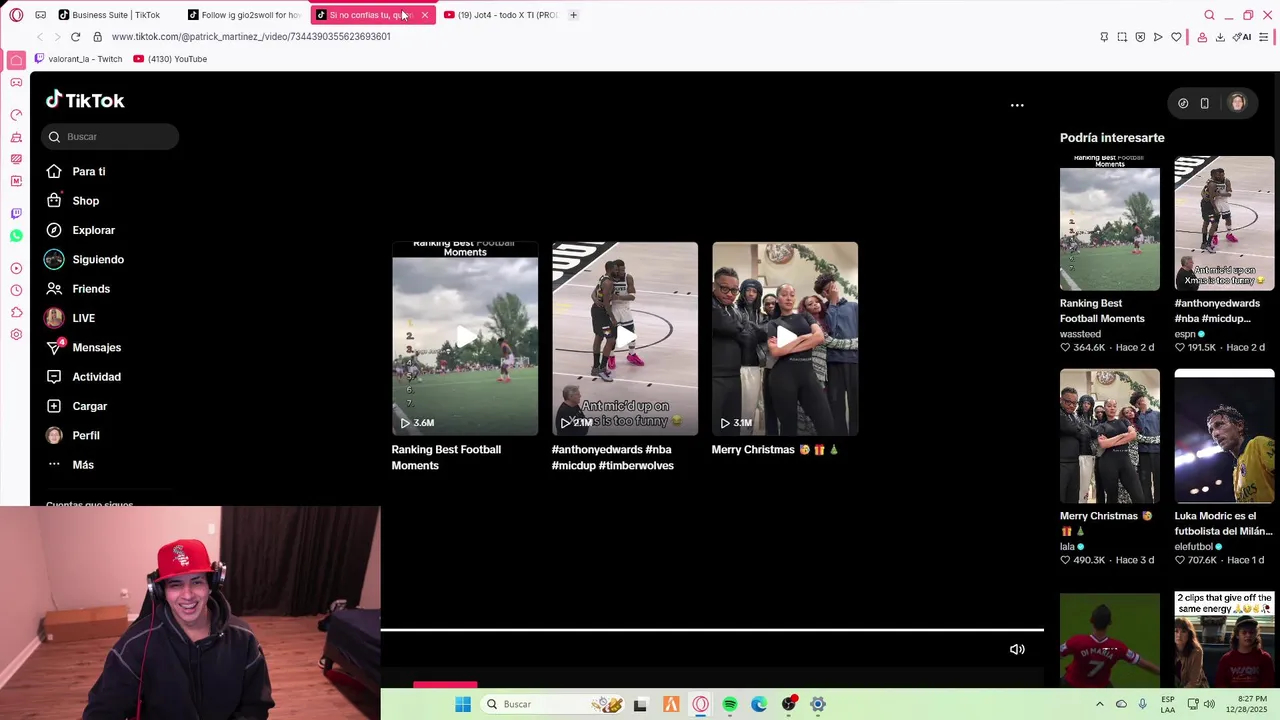Open a new browser tab
The height and width of the screenshot is (720, 1280).
click(573, 15)
